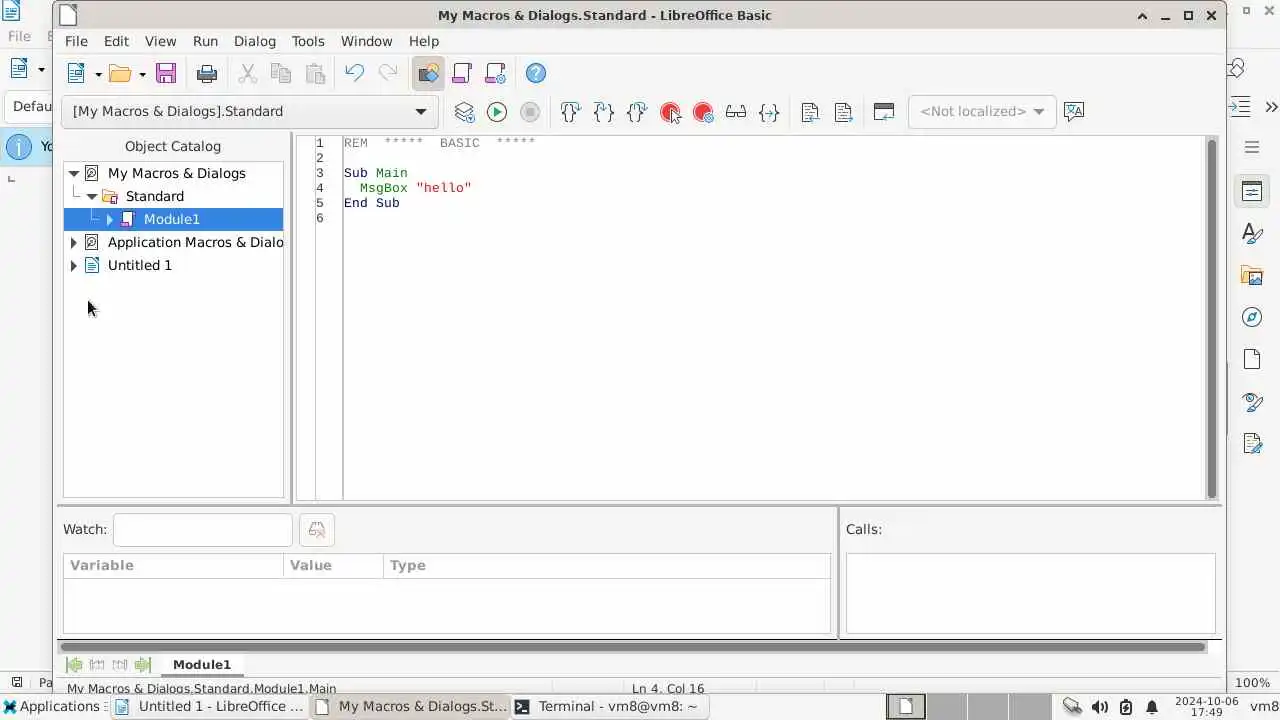This screenshot has height=720, width=1280.
Task: Click the Print icon
Action: click(x=207, y=73)
